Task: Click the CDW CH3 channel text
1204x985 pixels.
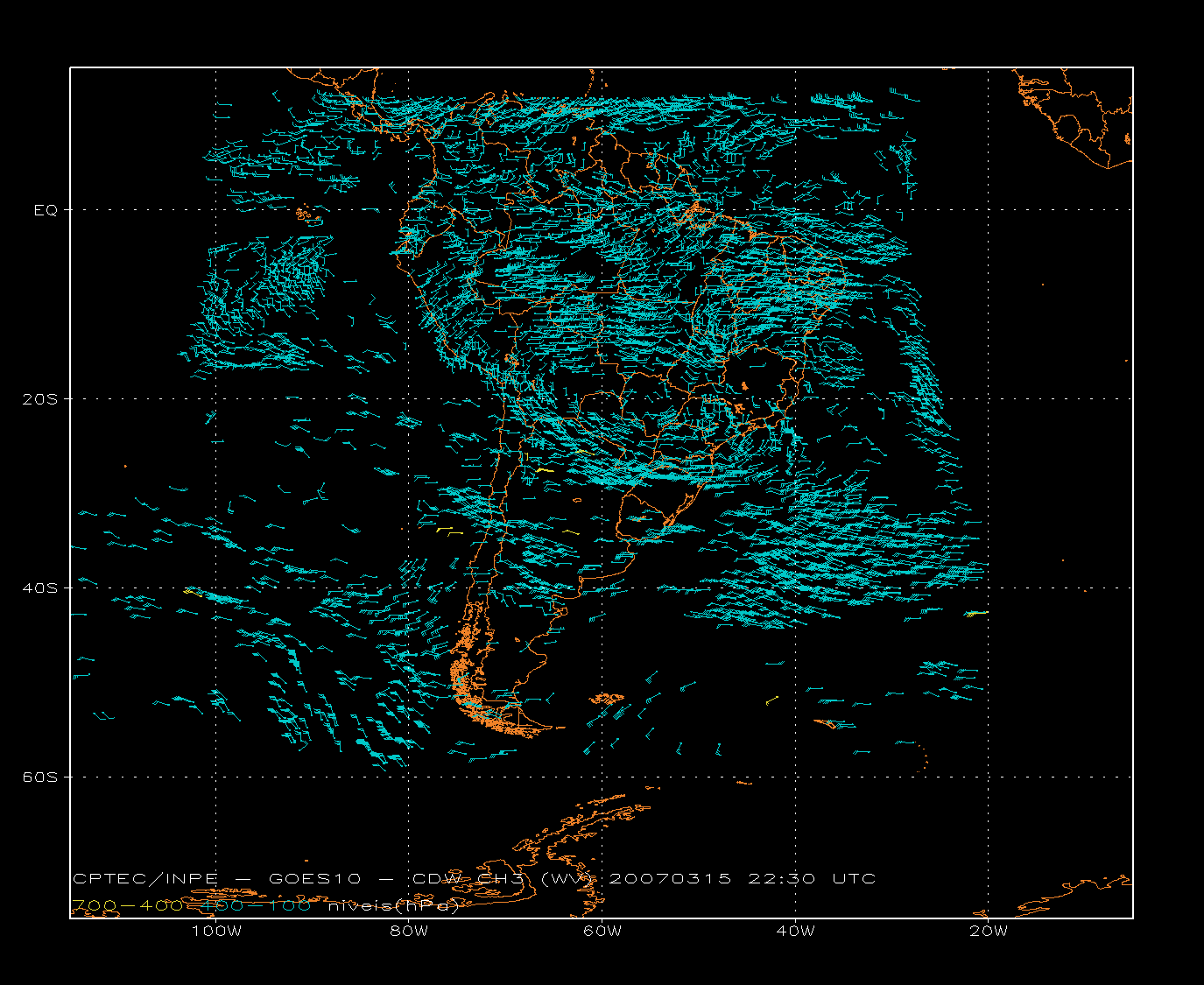Action: tap(468, 879)
